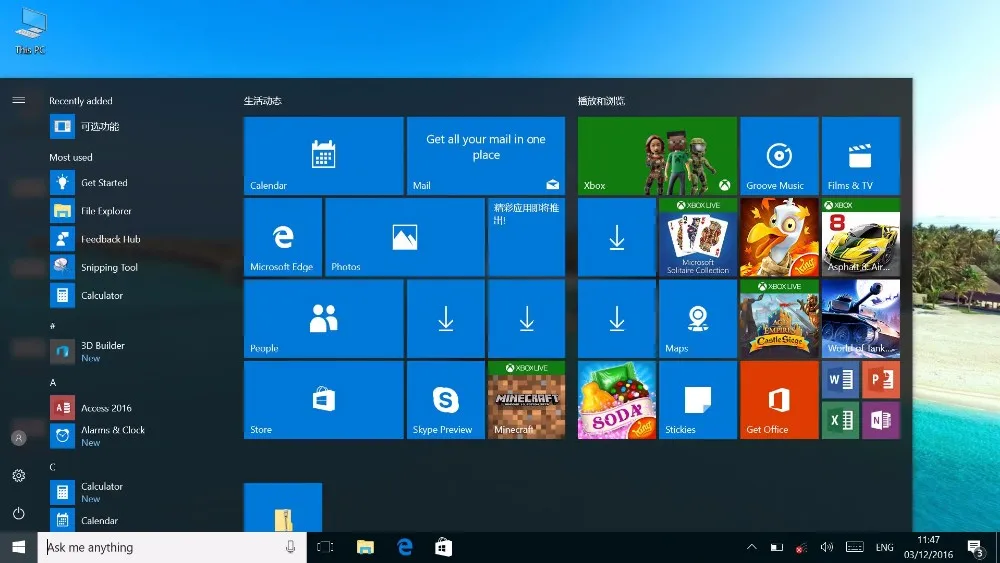Open the Minecraft tile
The height and width of the screenshot is (563, 1000).
pyautogui.click(x=526, y=400)
